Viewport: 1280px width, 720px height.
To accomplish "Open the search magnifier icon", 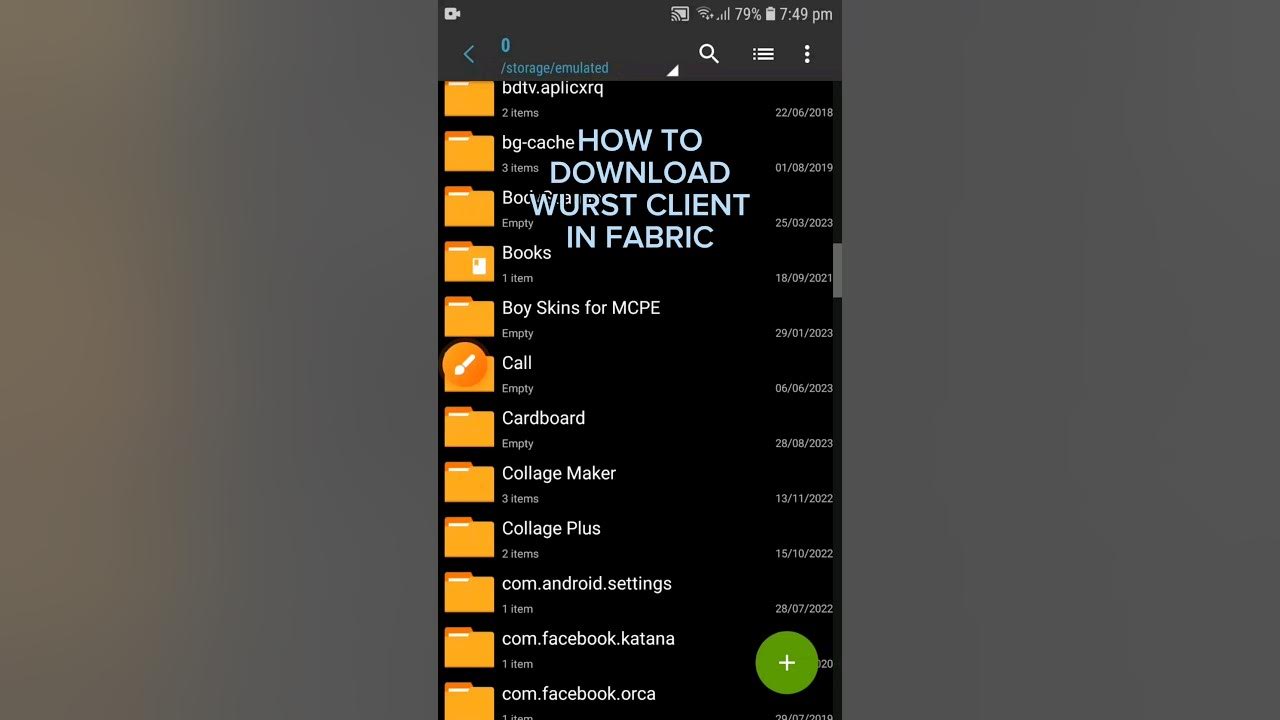I will [709, 54].
